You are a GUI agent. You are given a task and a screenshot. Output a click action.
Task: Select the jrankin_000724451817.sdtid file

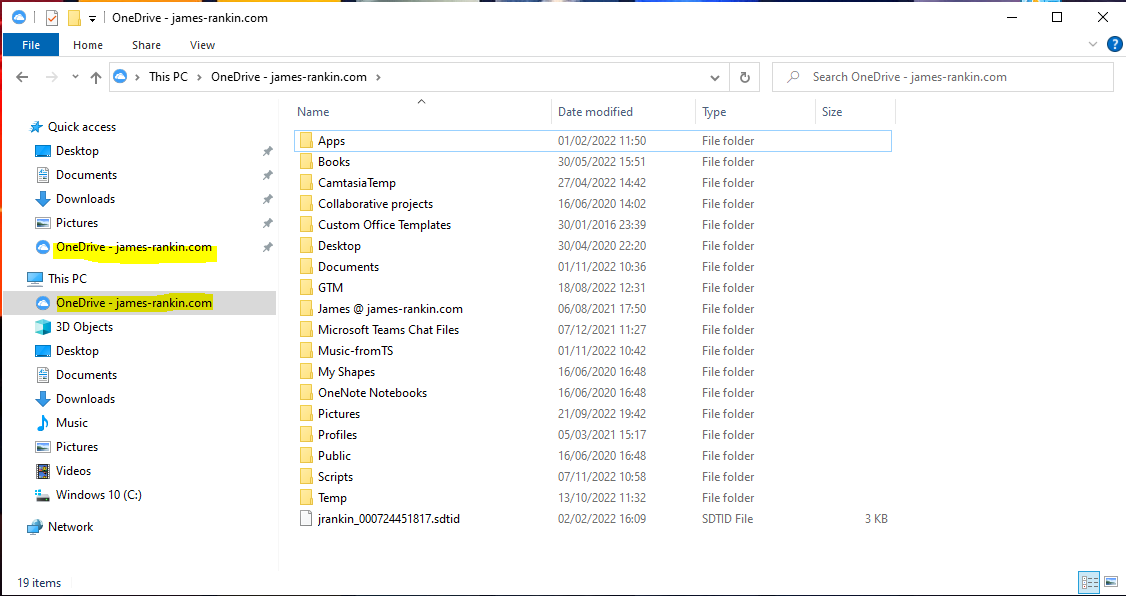pos(388,519)
